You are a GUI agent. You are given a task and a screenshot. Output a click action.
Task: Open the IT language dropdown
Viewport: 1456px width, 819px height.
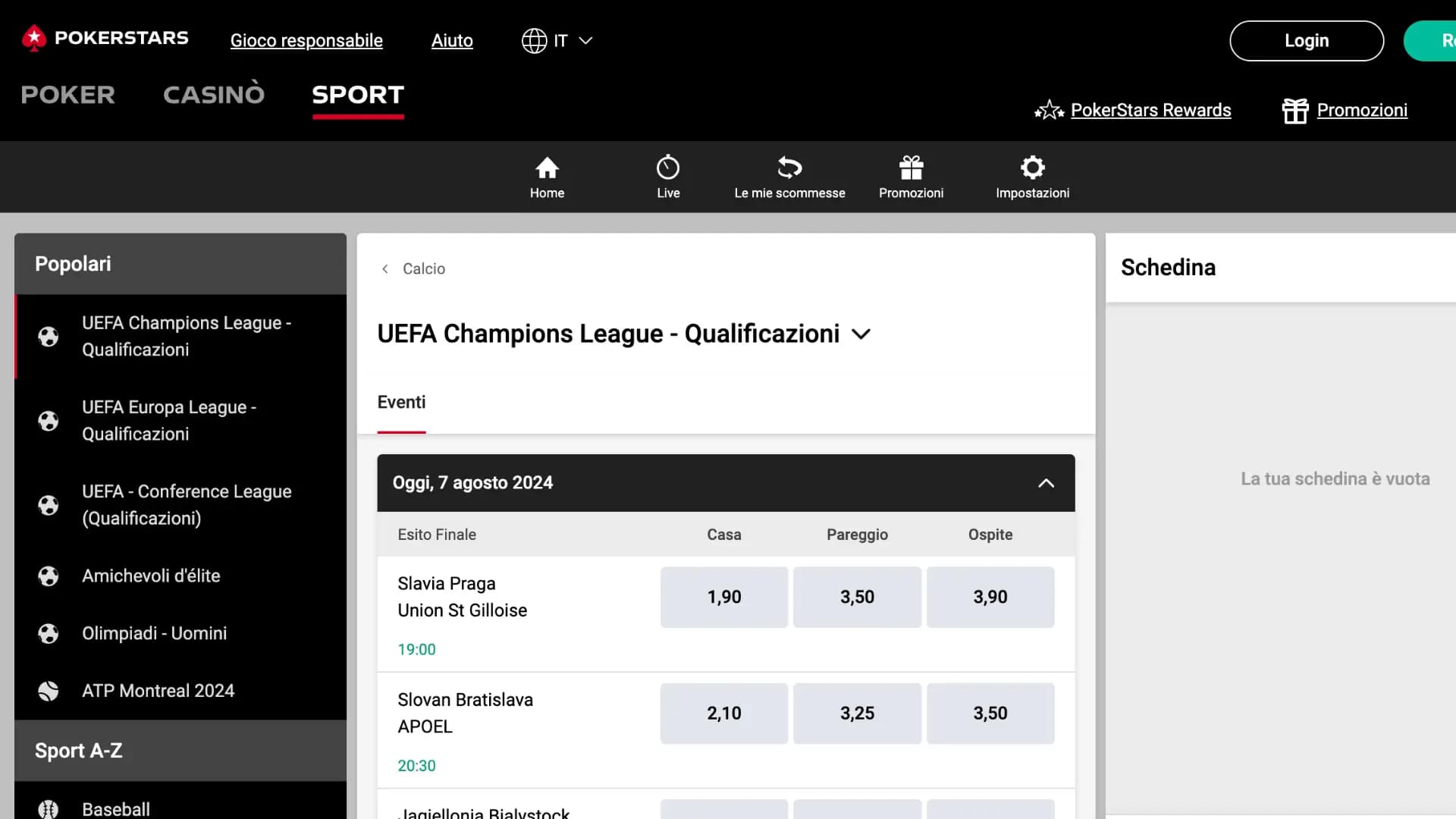pos(557,41)
